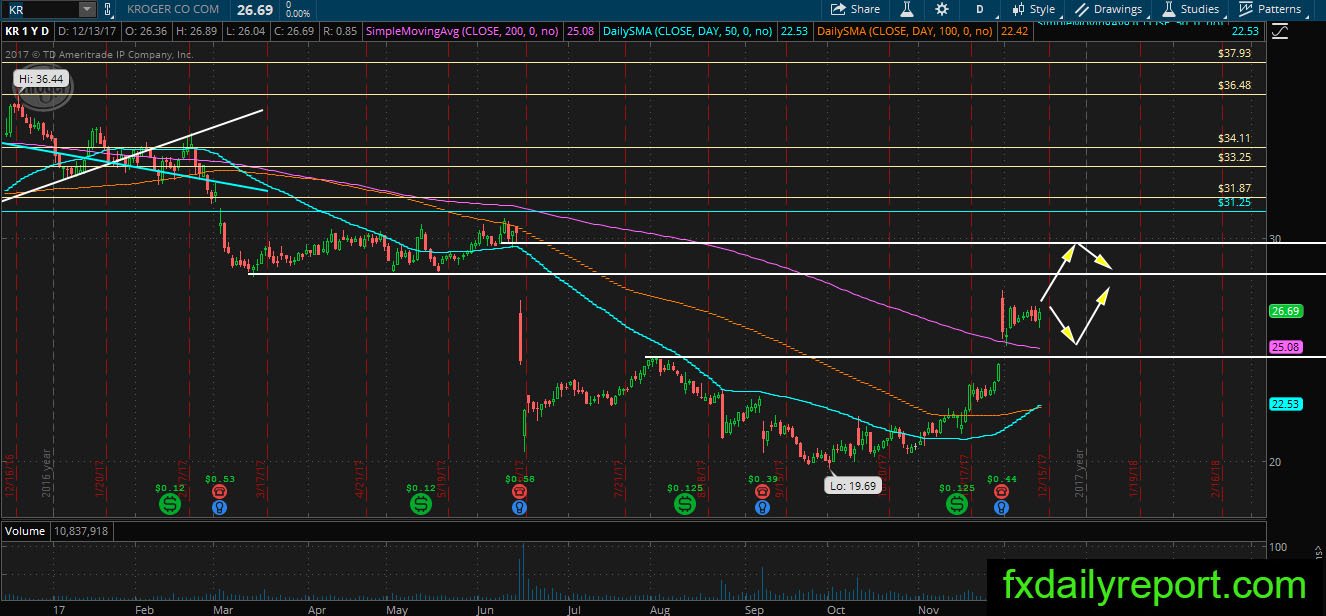Image resolution: width=1326 pixels, height=616 pixels.
Task: Click the $0.58 earnings phone icon
Action: click(x=519, y=492)
